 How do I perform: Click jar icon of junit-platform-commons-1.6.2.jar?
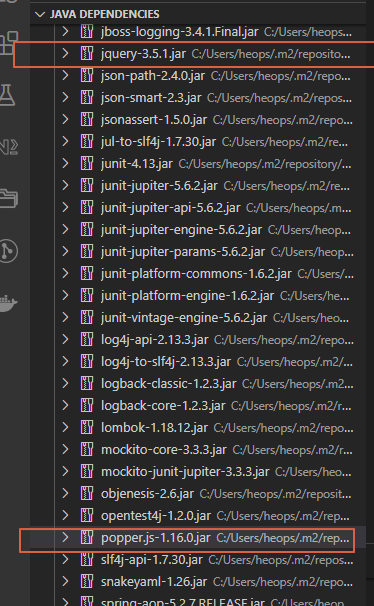point(87,274)
